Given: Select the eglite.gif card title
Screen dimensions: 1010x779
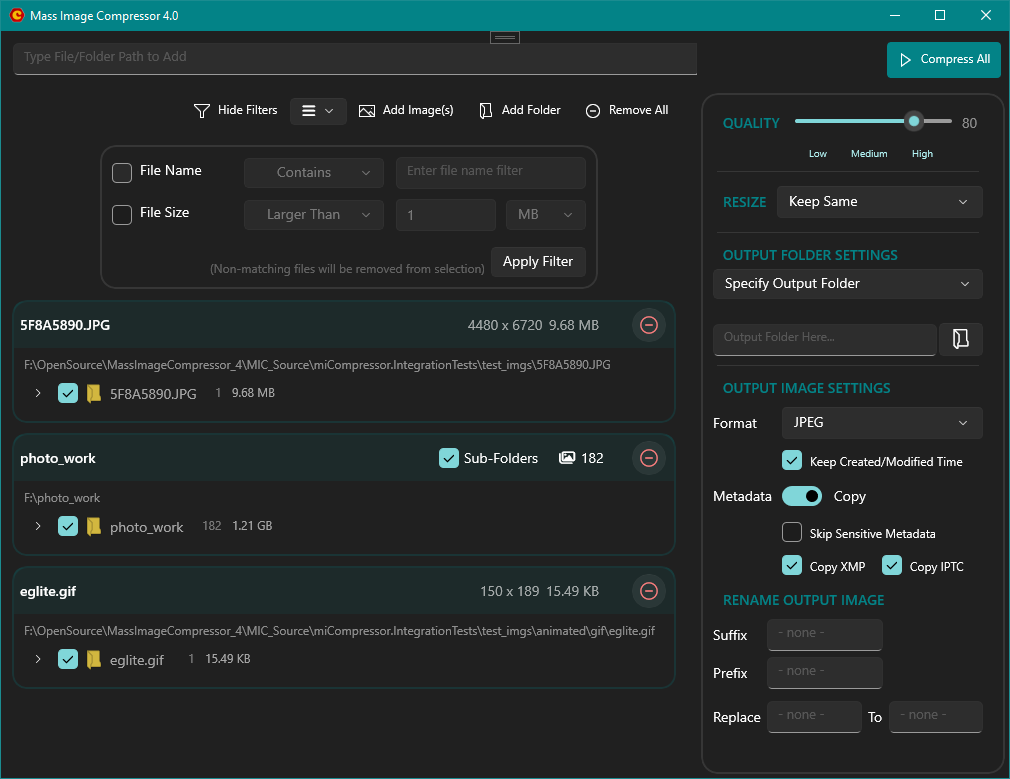Looking at the screenshot, I should tap(48, 591).
